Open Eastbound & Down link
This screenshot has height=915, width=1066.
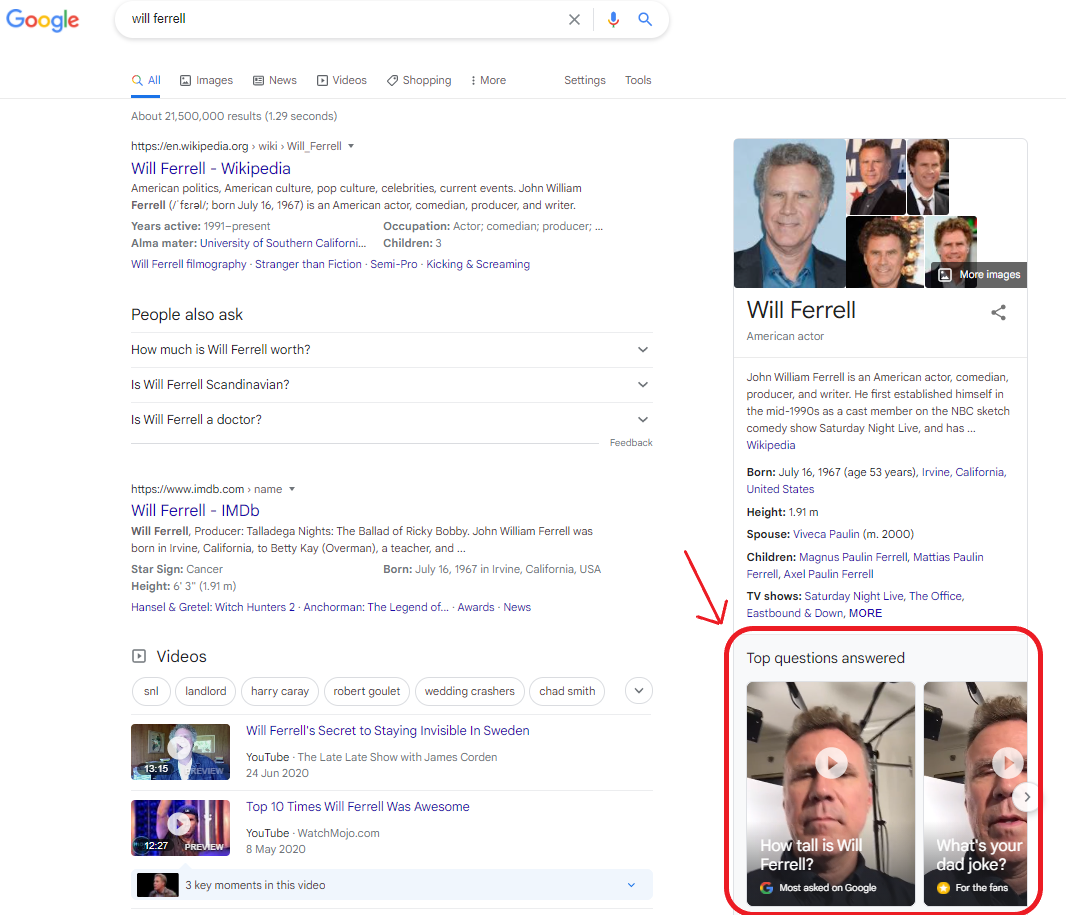[x=794, y=613]
